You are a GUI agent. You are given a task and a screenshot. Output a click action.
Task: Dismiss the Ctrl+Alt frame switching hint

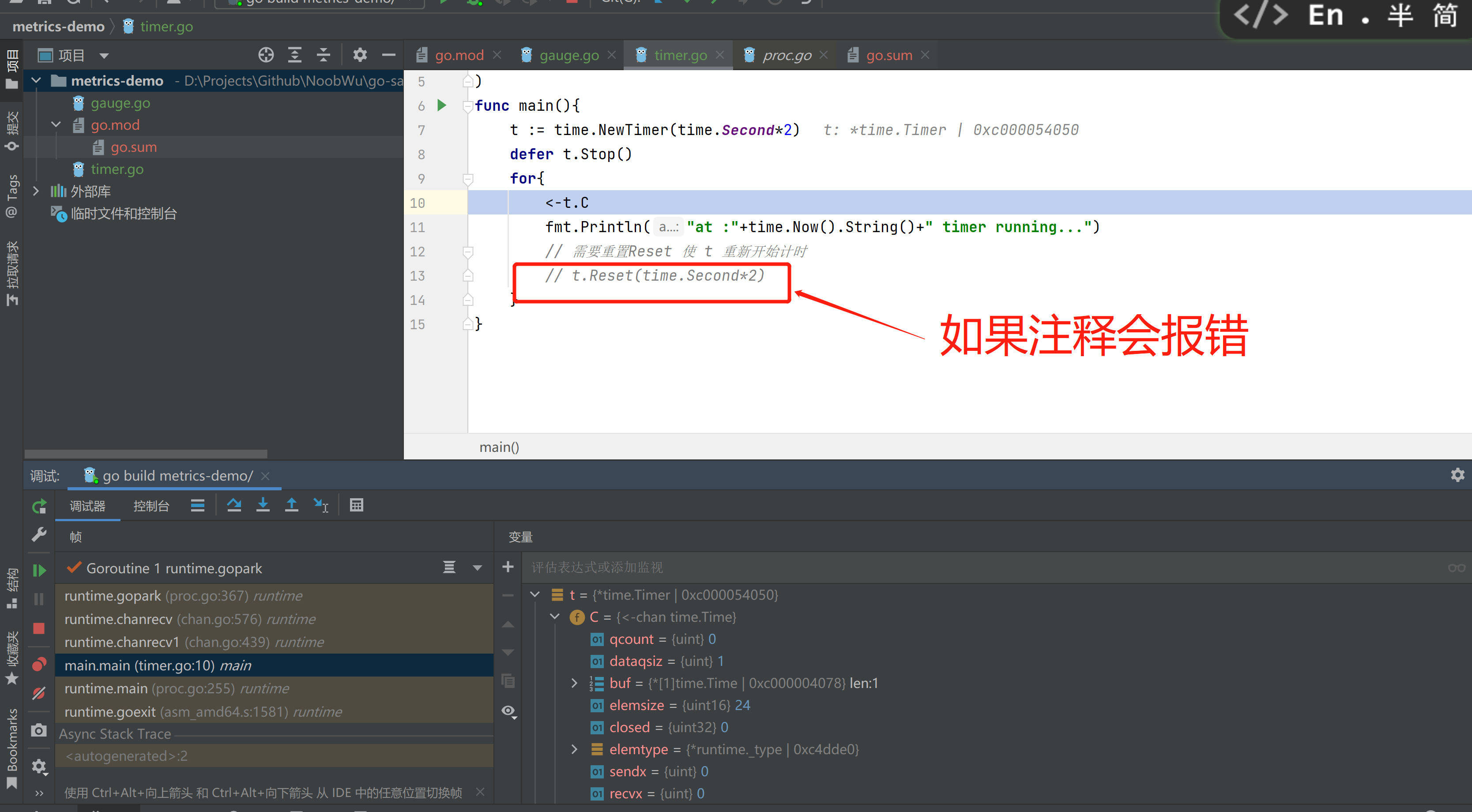(480, 792)
